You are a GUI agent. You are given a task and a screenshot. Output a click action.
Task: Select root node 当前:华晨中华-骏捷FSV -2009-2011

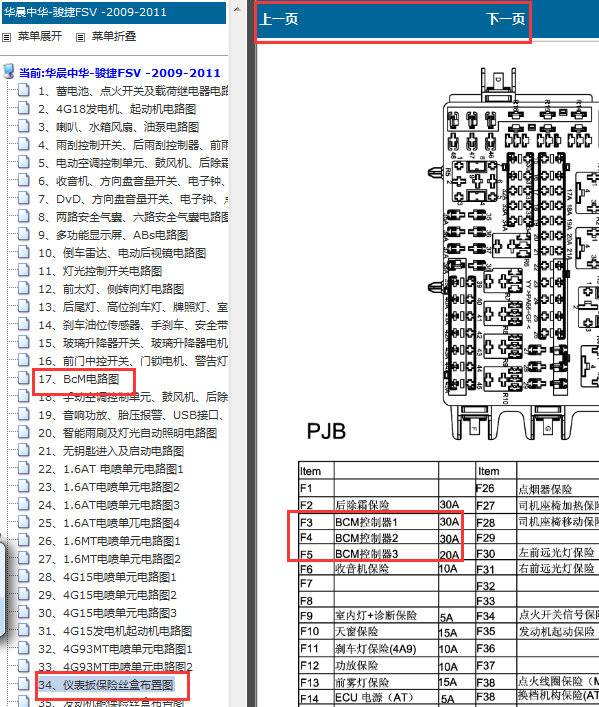coord(120,73)
